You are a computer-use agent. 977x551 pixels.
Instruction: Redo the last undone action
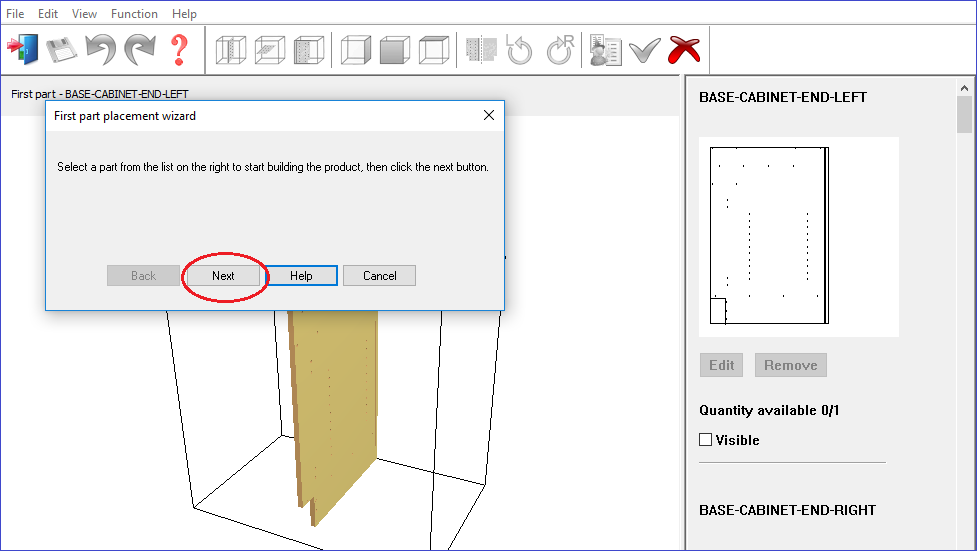(140, 50)
